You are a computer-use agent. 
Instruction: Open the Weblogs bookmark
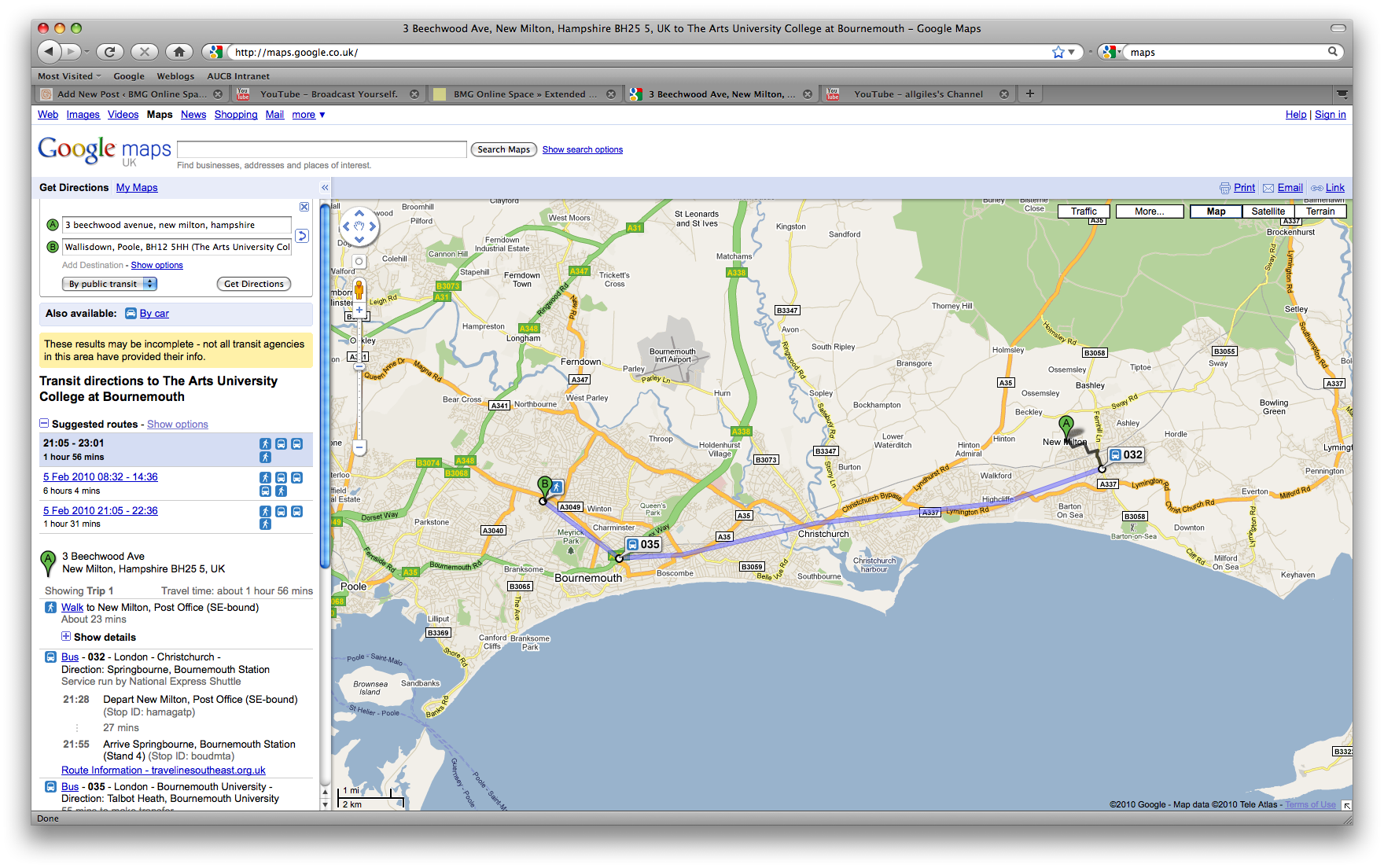pos(175,76)
